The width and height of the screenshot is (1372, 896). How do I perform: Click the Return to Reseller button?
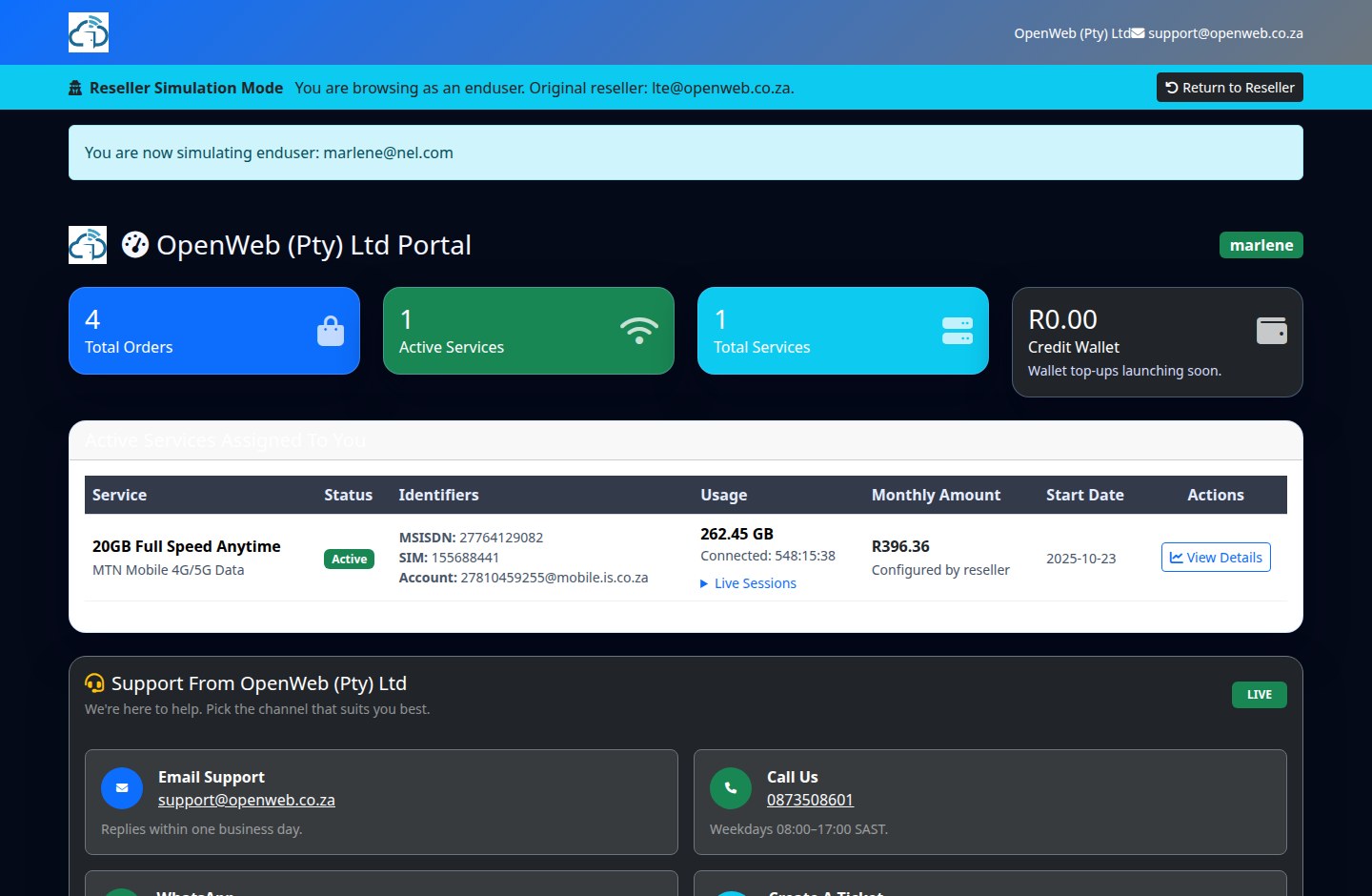(x=1230, y=88)
